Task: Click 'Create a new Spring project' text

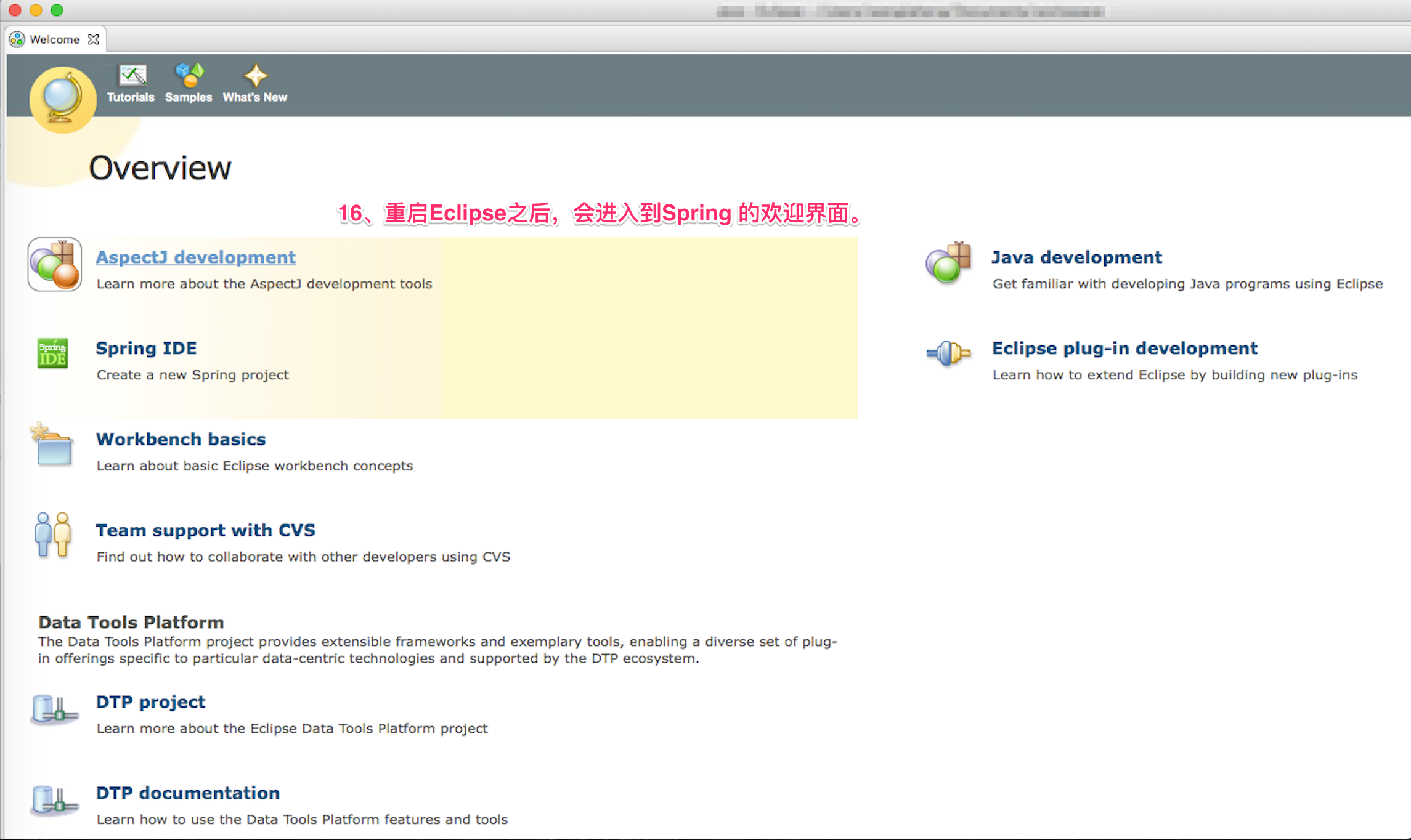Action: coord(193,375)
